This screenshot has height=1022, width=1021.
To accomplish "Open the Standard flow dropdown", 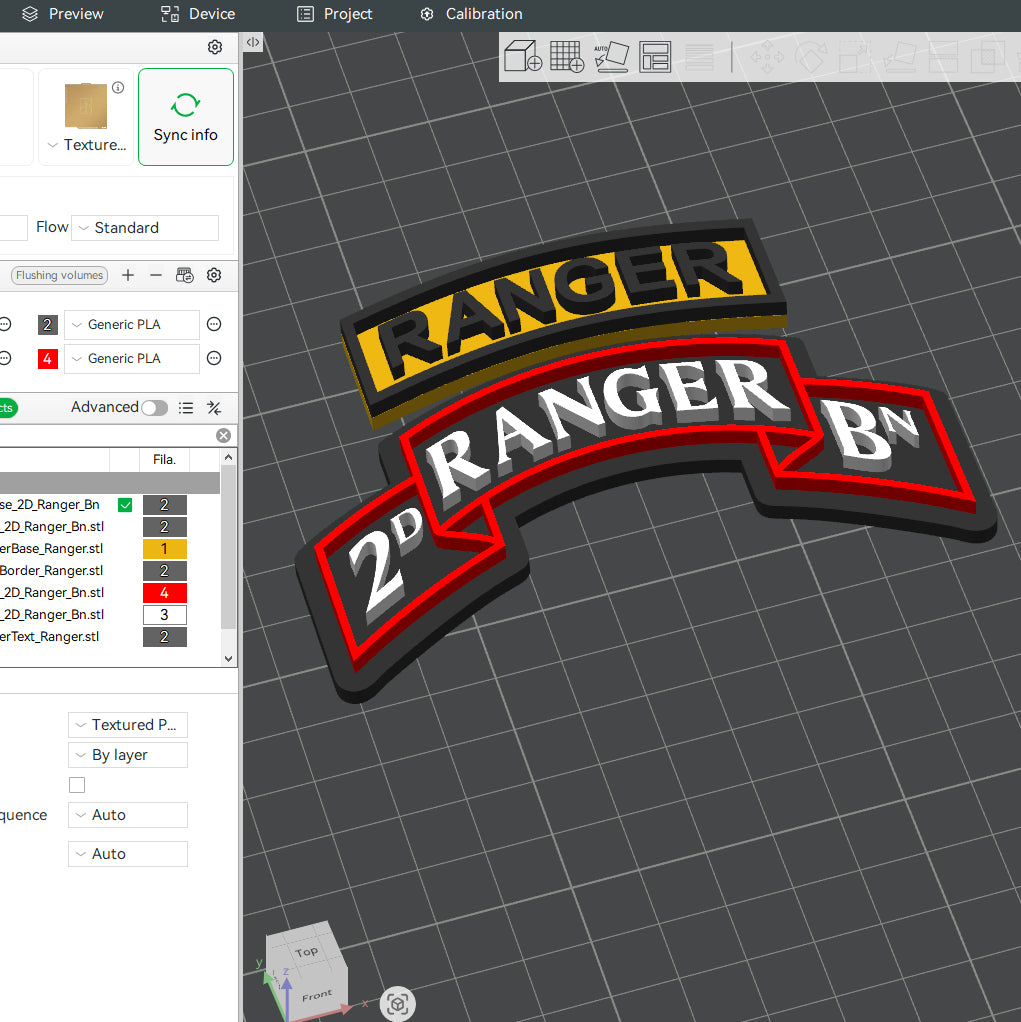I will (x=144, y=227).
